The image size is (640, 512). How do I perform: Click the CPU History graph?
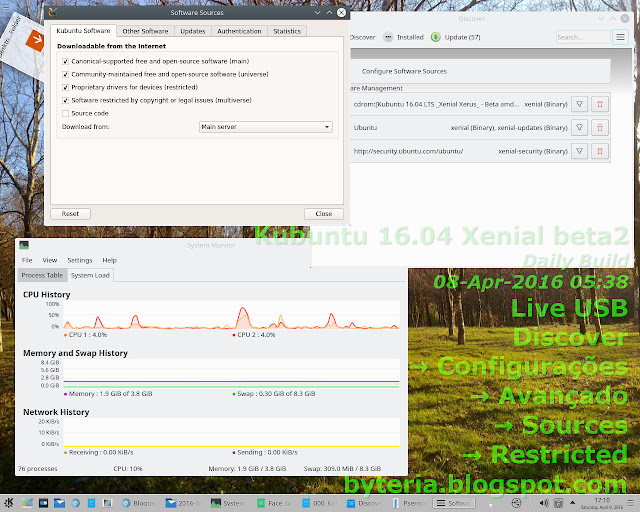[231, 315]
